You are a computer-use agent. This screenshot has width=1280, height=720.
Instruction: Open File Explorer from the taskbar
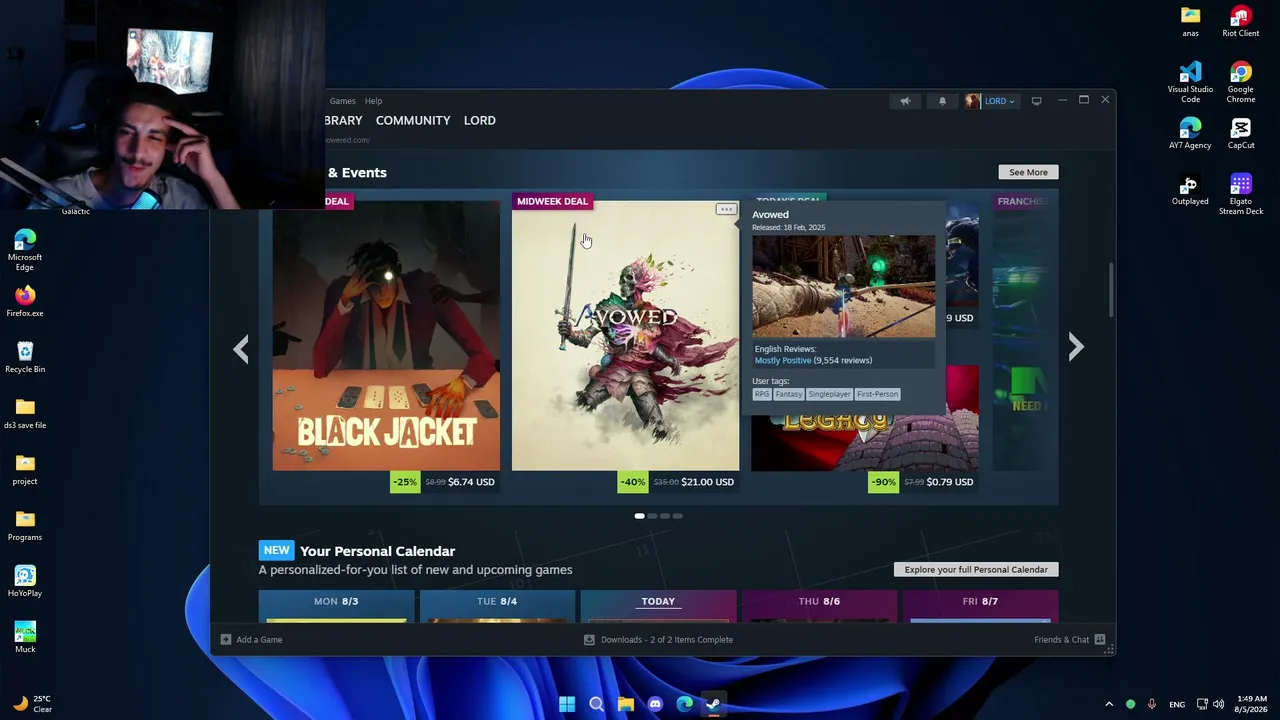(x=625, y=704)
